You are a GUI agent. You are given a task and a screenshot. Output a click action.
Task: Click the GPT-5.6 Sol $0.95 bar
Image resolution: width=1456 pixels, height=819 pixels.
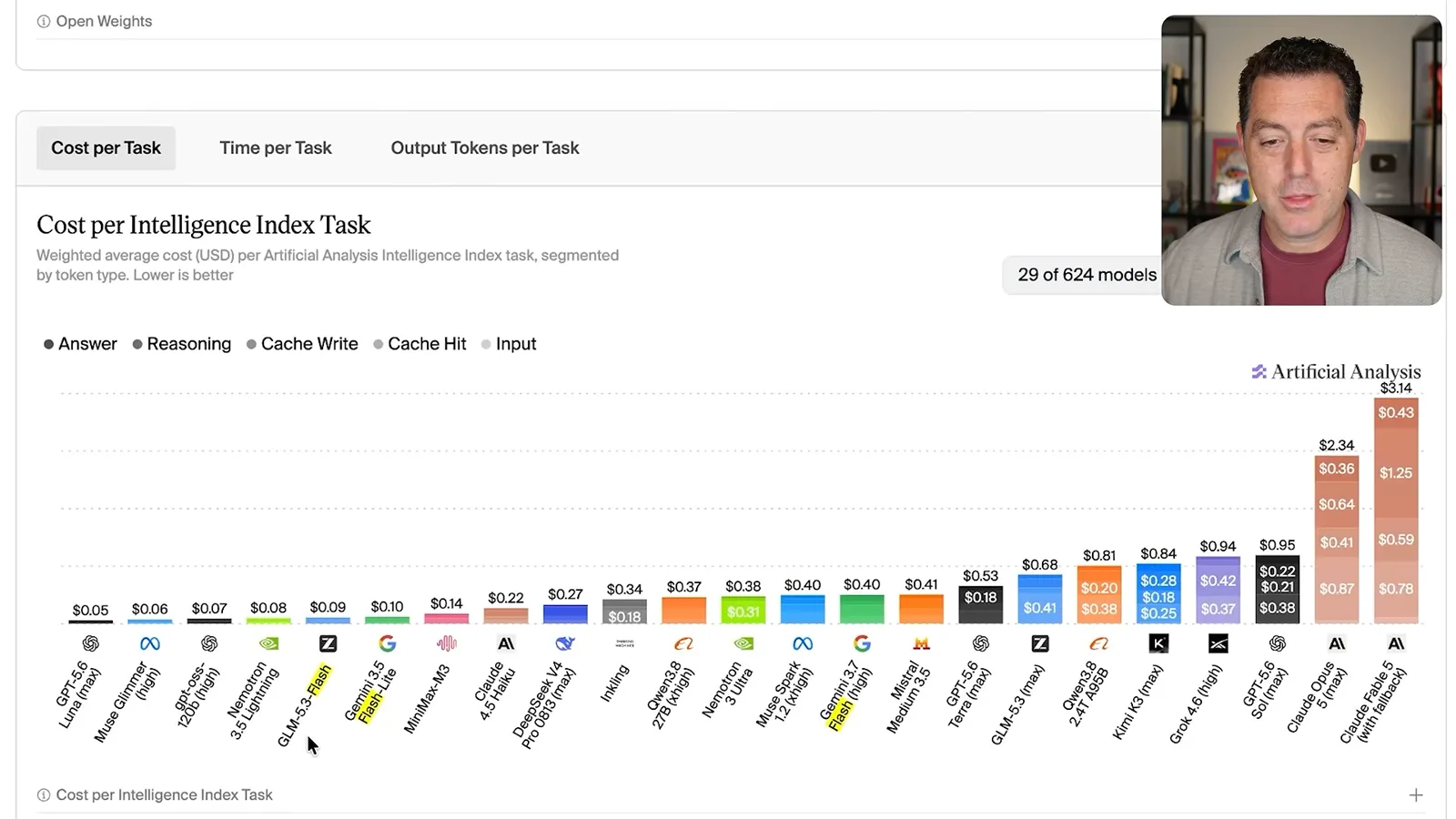click(x=1277, y=590)
